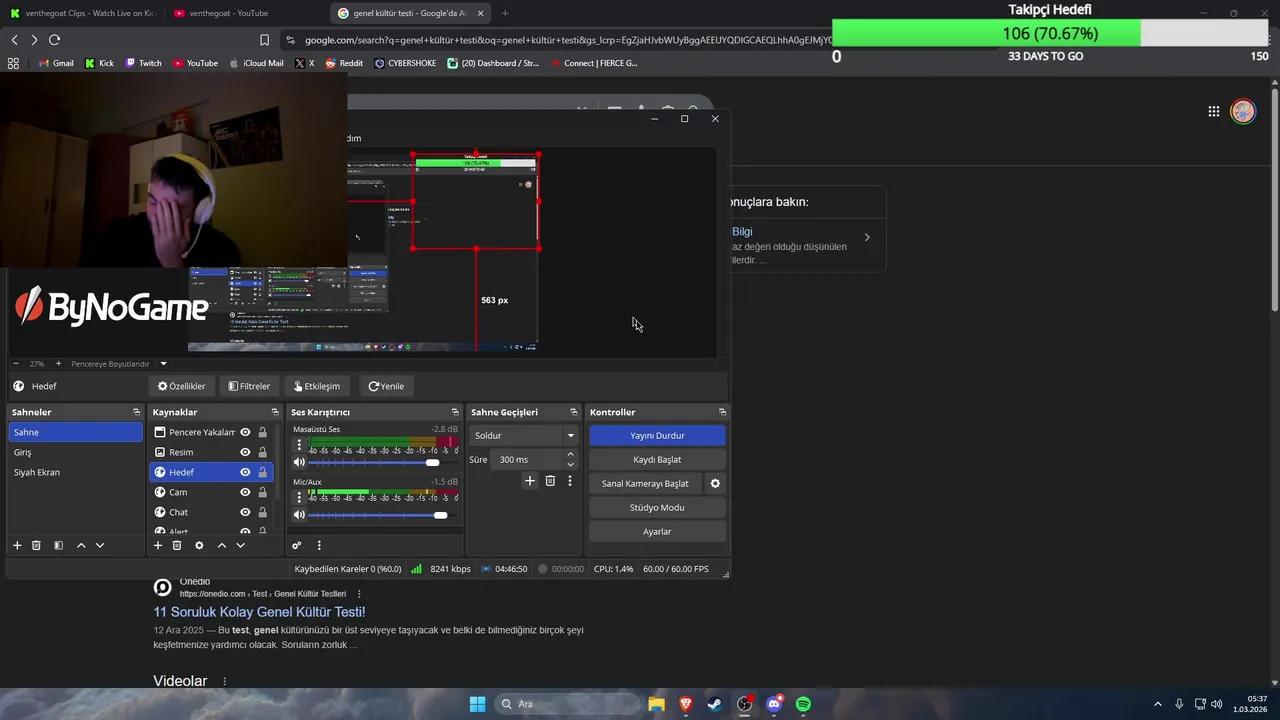
Task: Toggle visibility of the Pencere Yakalama source
Action: [x=245, y=432]
